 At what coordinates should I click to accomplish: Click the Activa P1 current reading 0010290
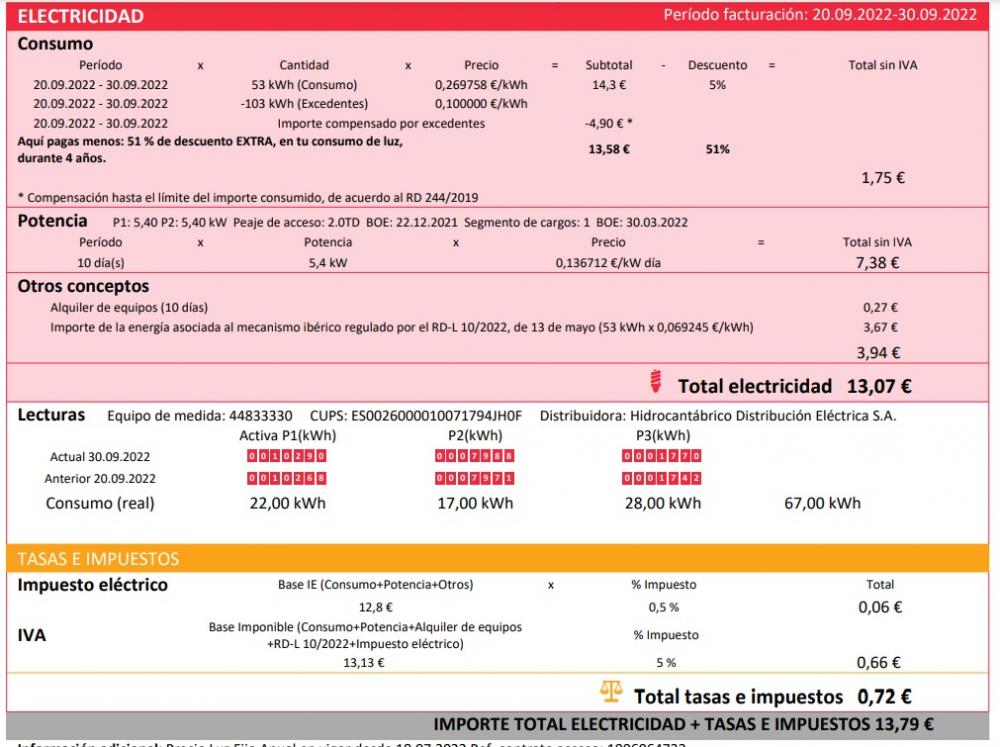click(287, 456)
